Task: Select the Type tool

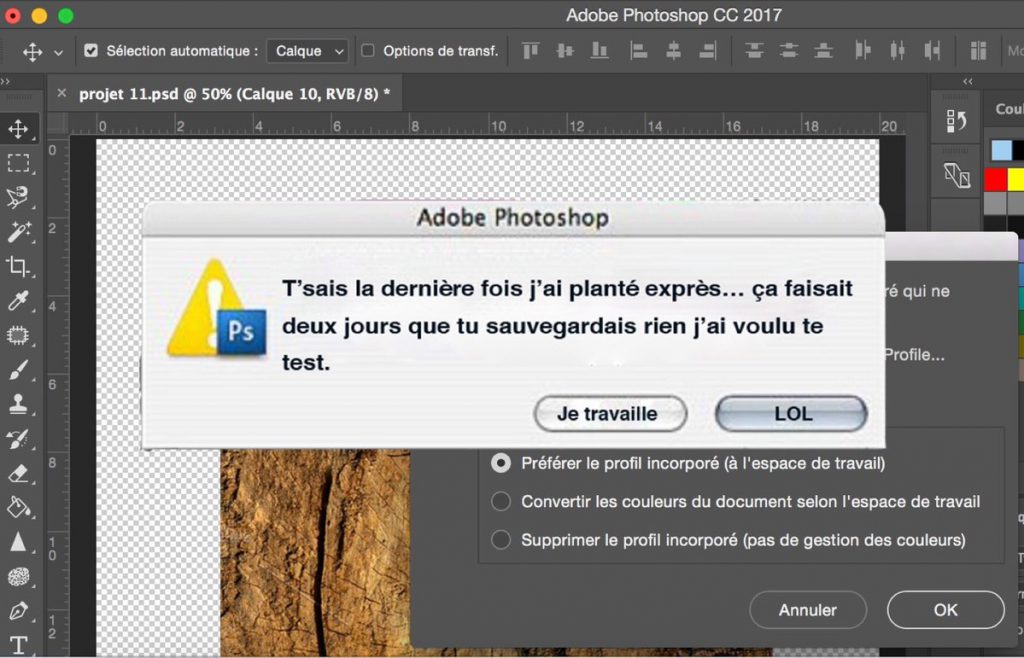Action: 18,645
